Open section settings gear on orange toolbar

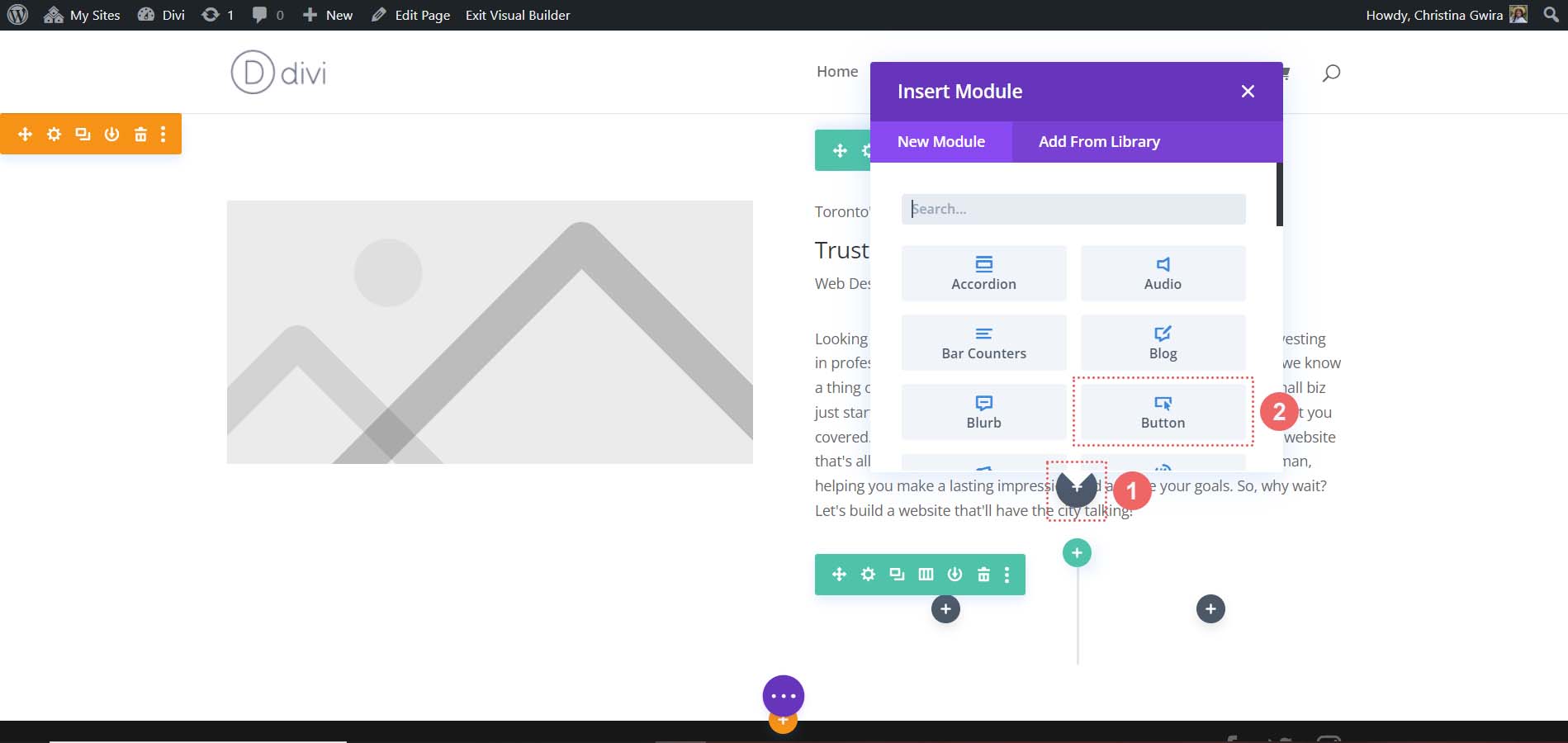point(54,134)
